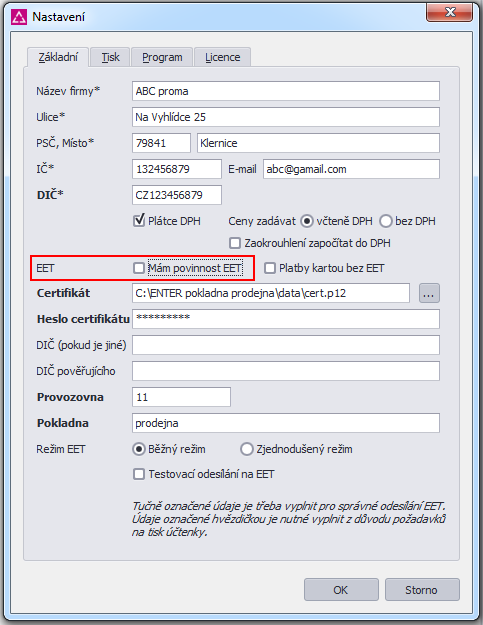Click the Provozovna field containing 11

pyautogui.click(x=181, y=397)
